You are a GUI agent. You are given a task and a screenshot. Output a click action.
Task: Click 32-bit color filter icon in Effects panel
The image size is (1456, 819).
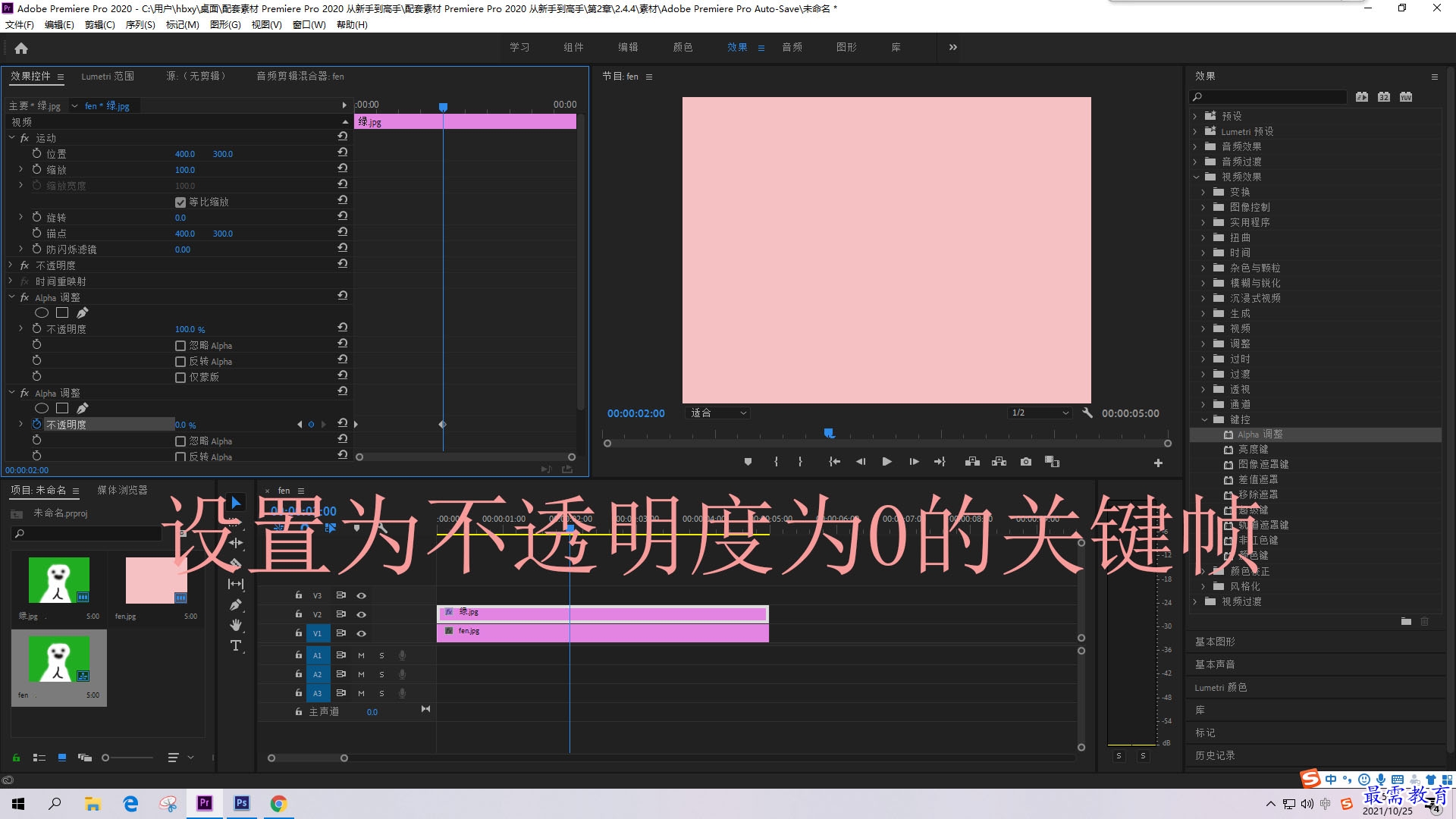pyautogui.click(x=1384, y=97)
